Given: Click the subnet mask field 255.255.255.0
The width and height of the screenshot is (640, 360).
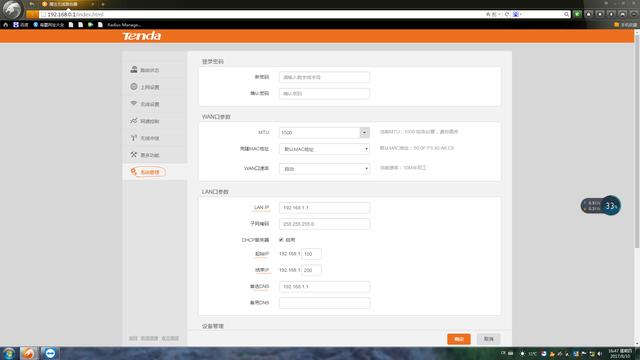Looking at the screenshot, I should (324, 224).
